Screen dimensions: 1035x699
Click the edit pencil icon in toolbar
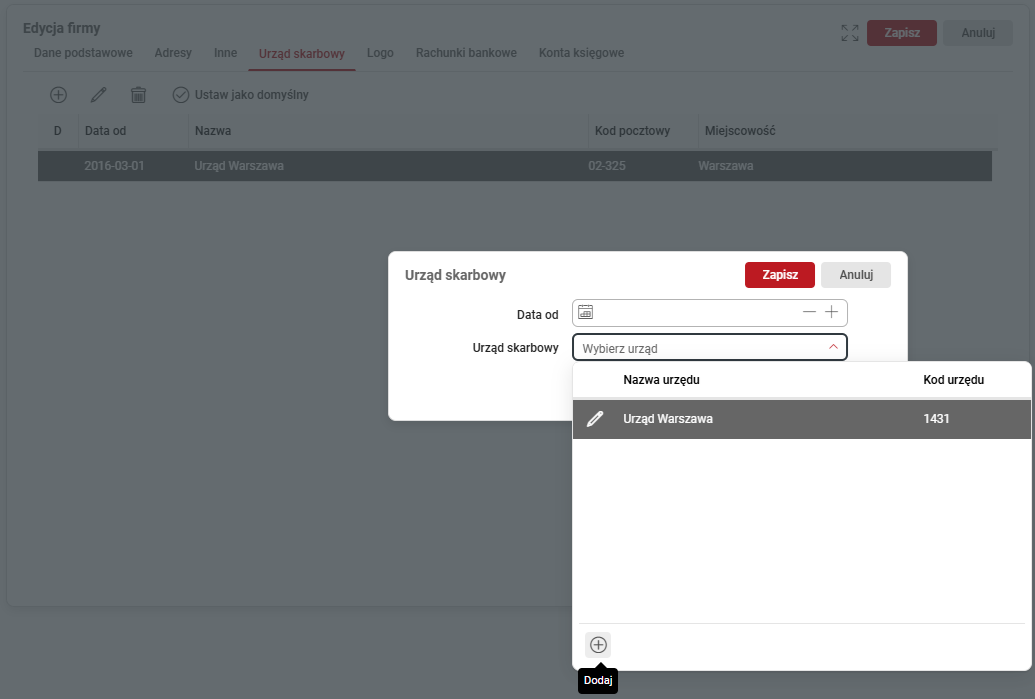(x=98, y=95)
